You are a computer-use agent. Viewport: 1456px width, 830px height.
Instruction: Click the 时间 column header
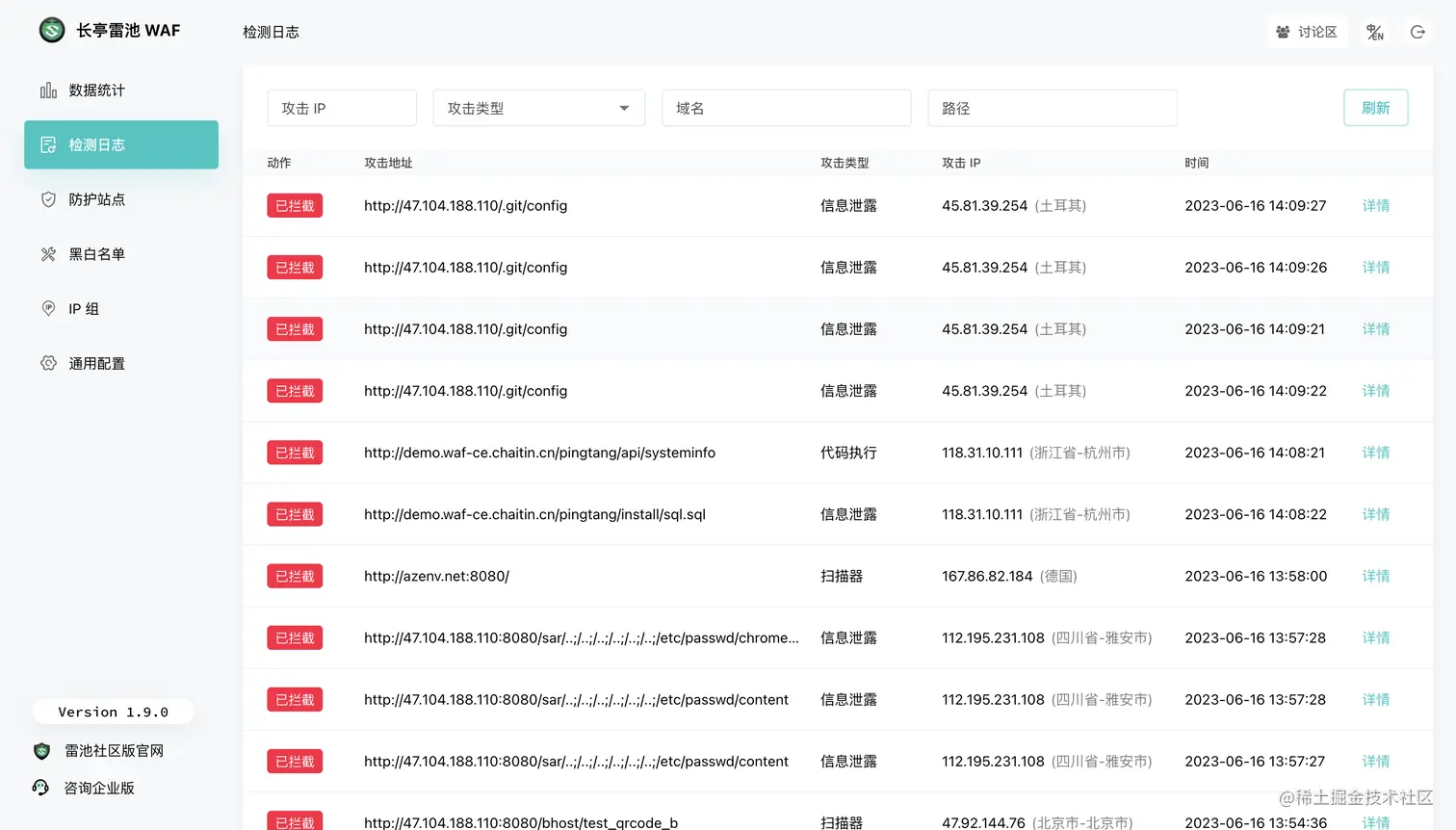coord(1197,163)
